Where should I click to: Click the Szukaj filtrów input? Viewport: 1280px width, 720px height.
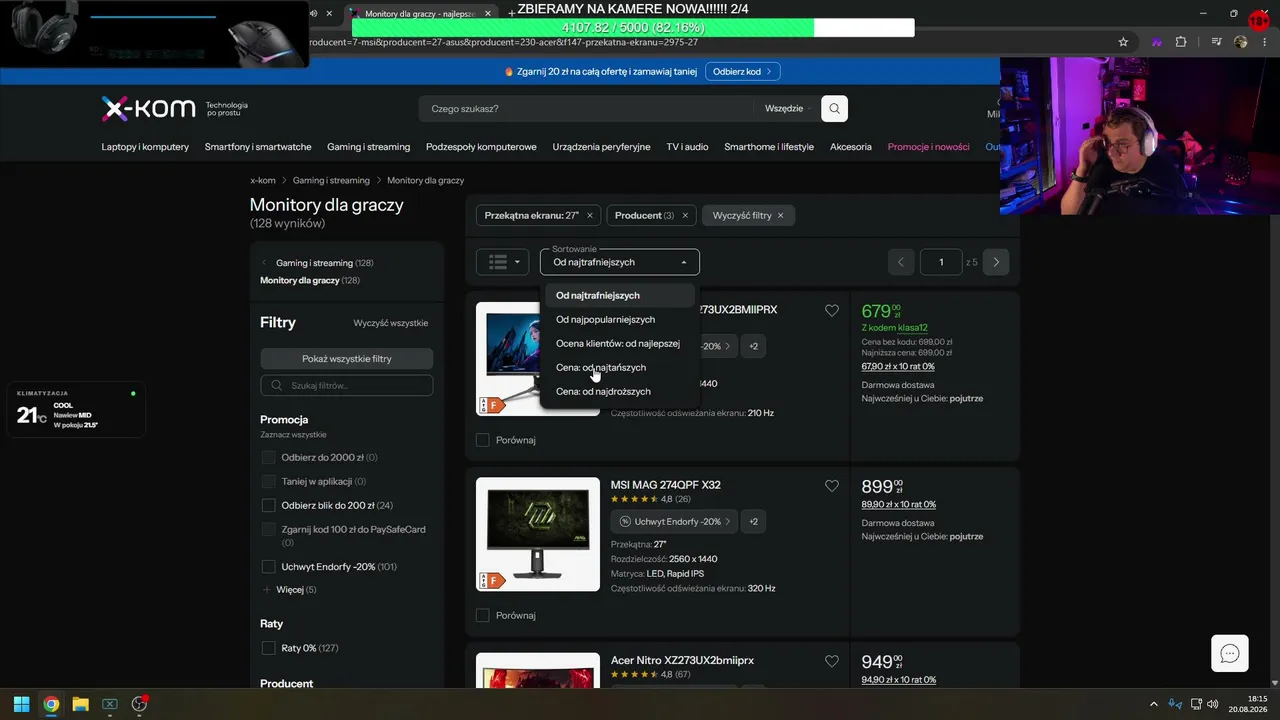point(347,385)
